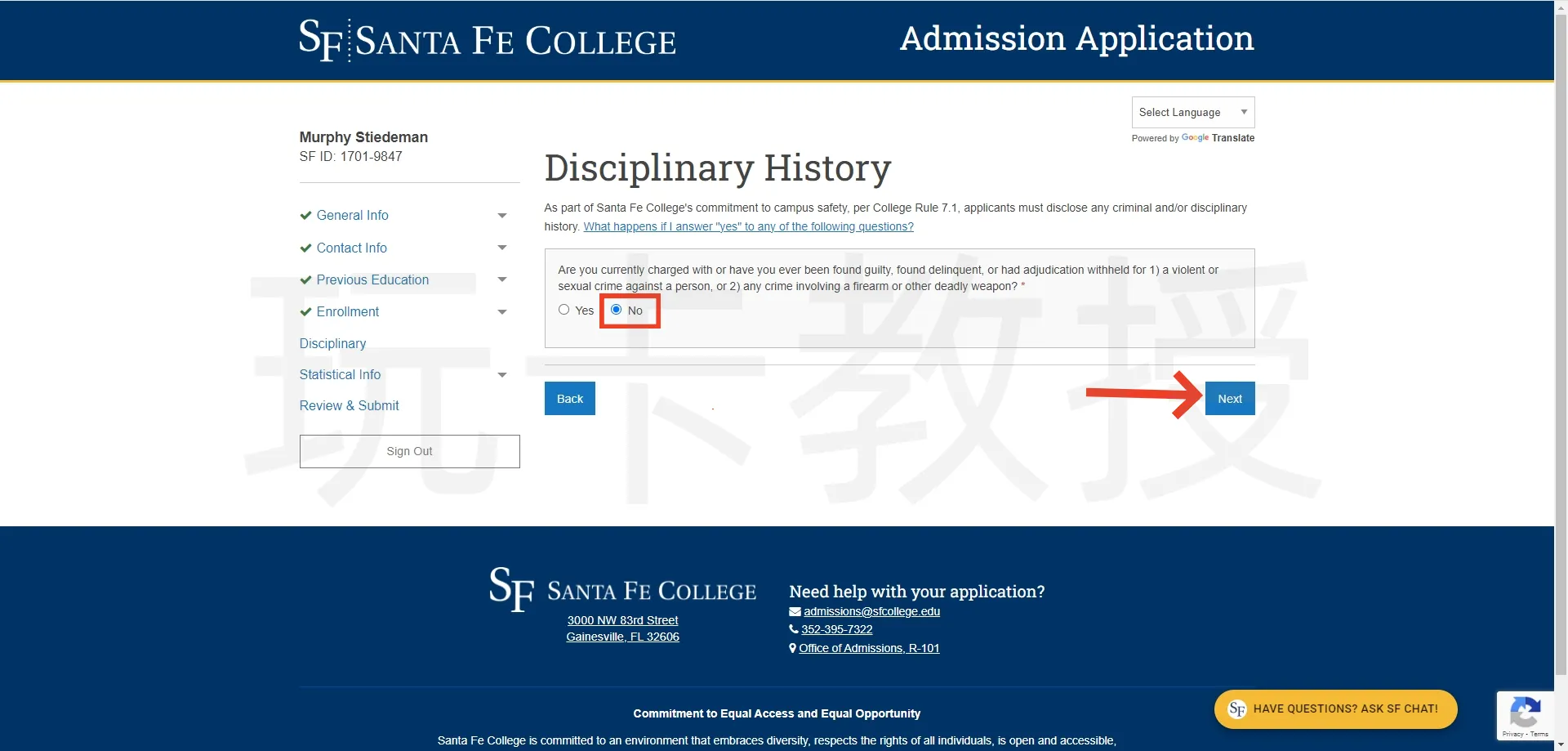The width and height of the screenshot is (1568, 751).
Task: Click the map pin icon by Office of Admissions
Action: point(793,649)
